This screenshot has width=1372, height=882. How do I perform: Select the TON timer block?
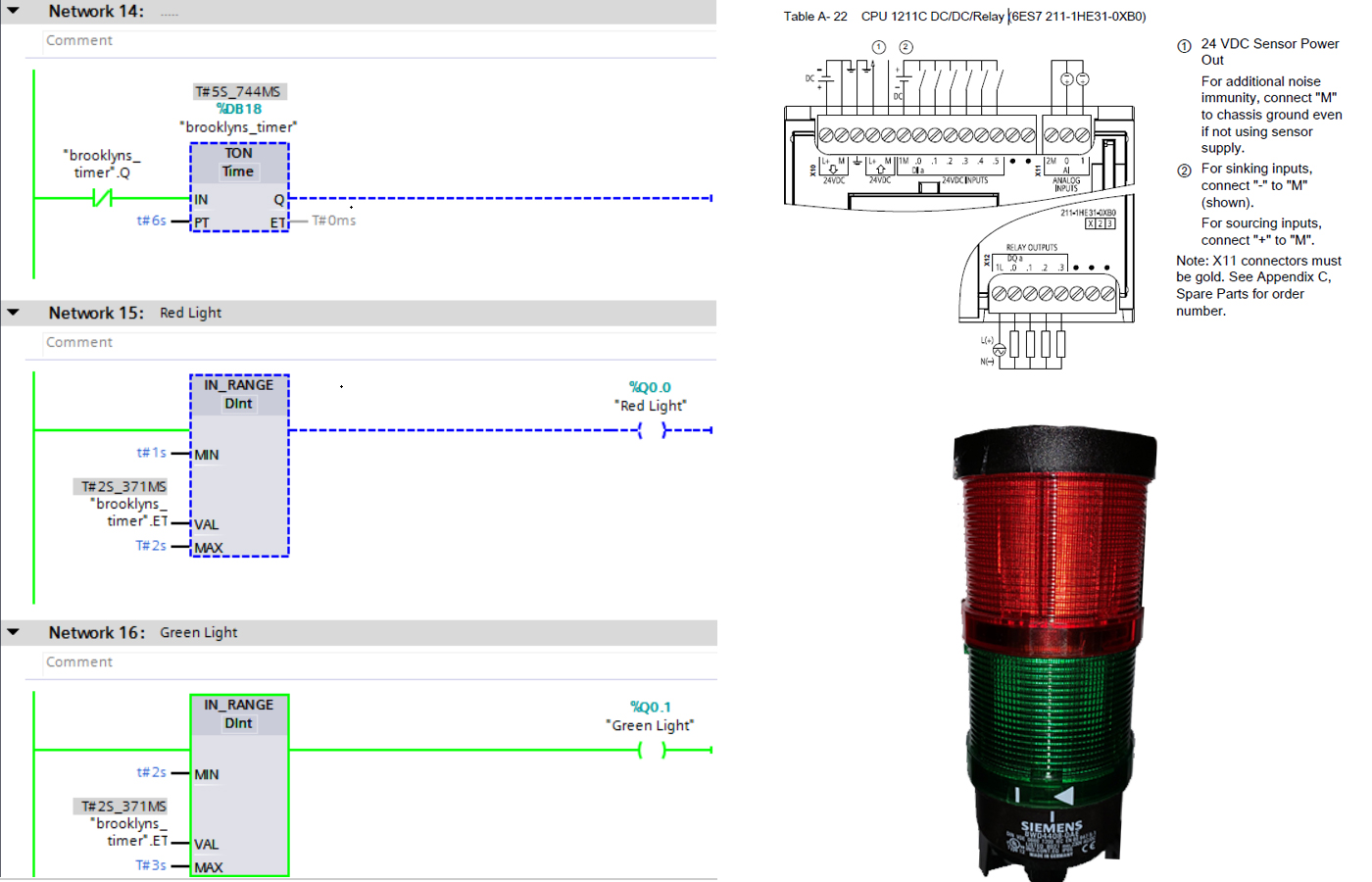click(x=239, y=187)
